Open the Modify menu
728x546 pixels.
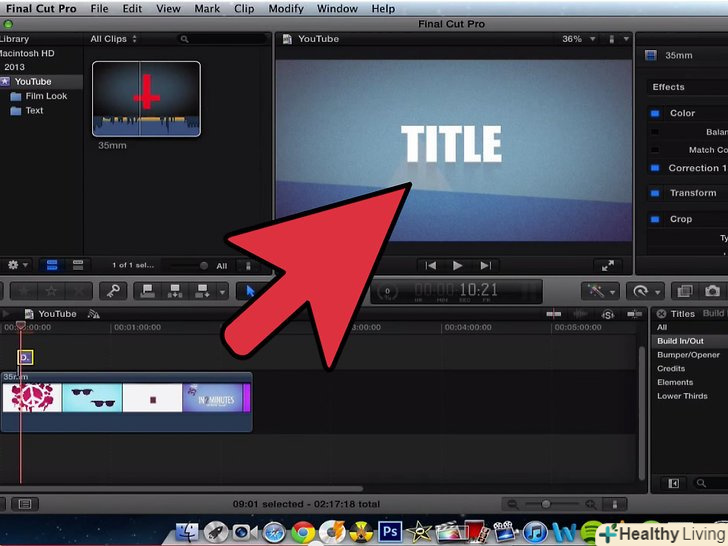[286, 9]
